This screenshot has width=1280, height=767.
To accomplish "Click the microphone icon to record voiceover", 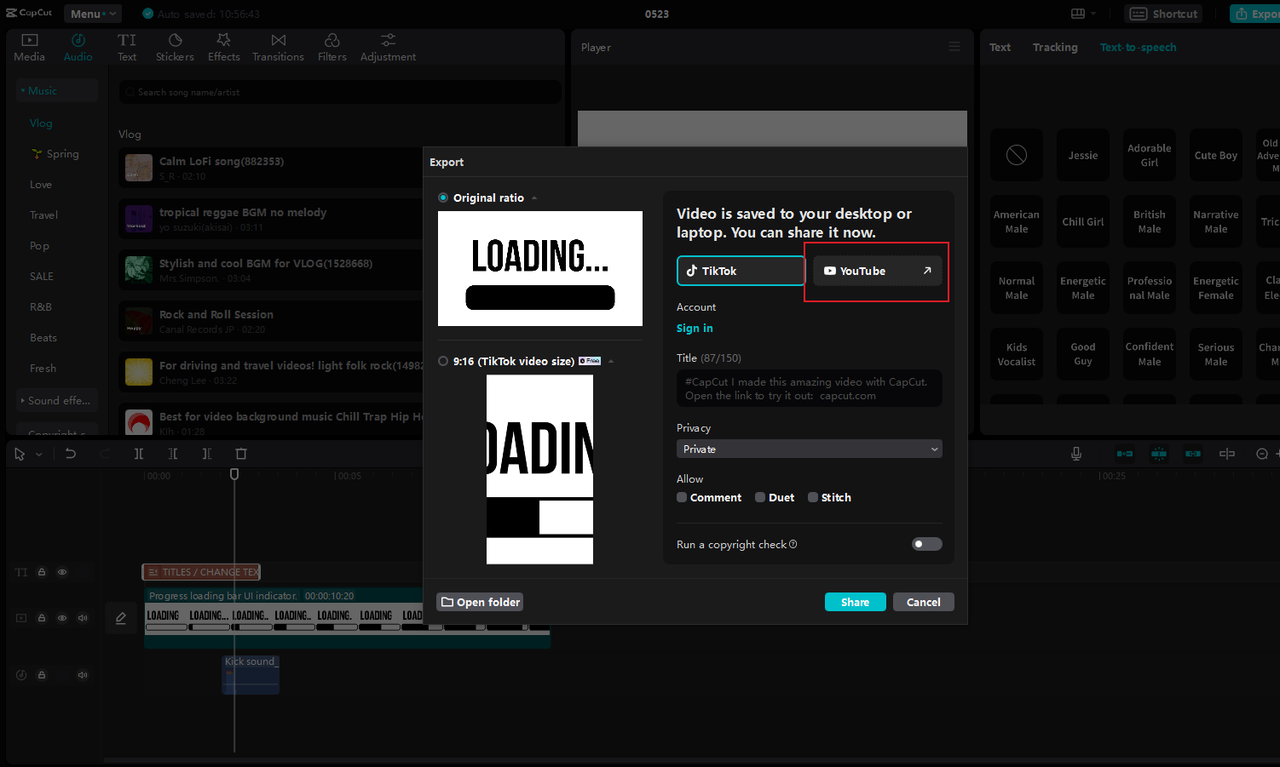I will point(1075,453).
